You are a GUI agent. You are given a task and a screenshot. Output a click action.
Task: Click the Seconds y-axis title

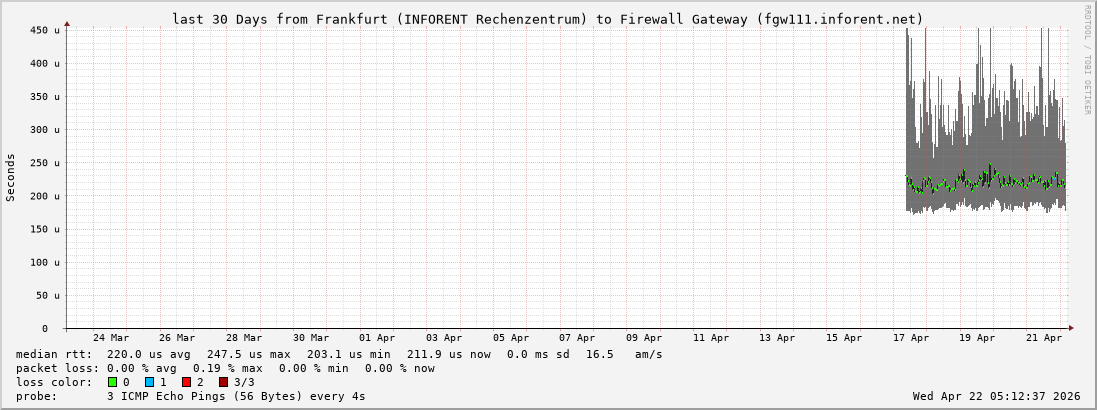click(x=11, y=177)
